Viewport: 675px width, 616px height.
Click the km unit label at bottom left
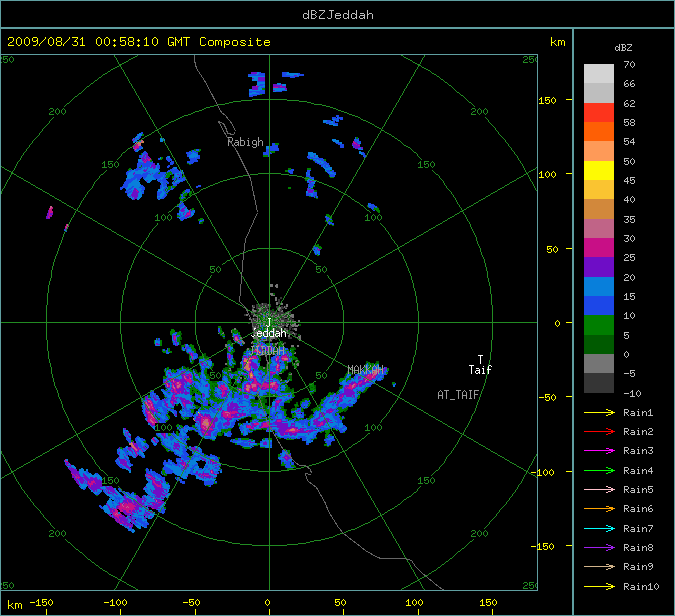click(15, 605)
